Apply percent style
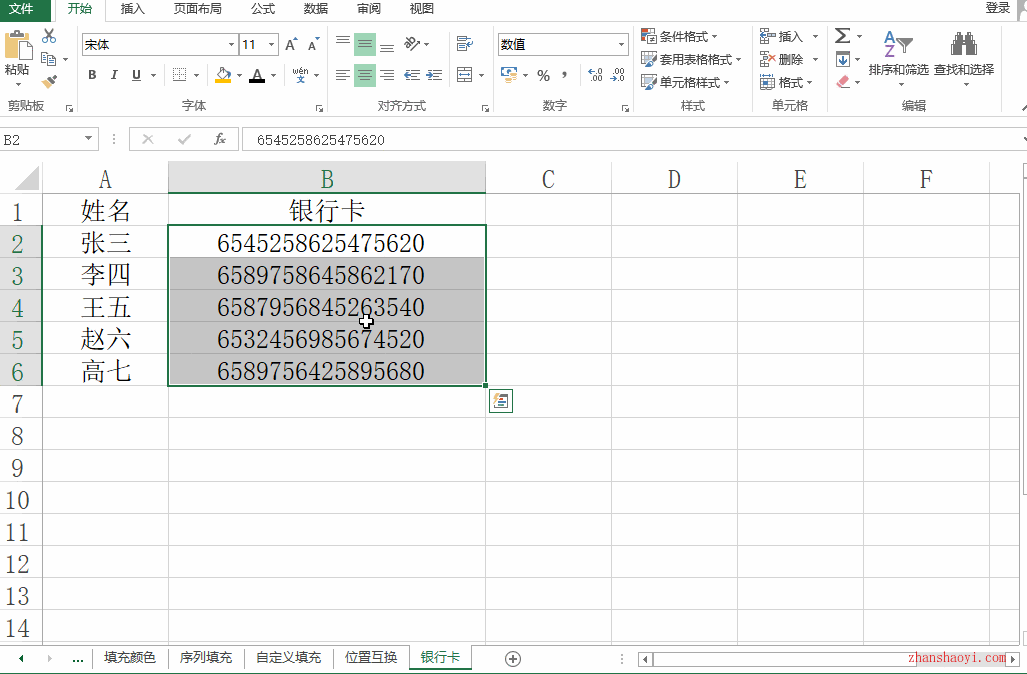This screenshot has width=1027, height=674. pyautogui.click(x=544, y=75)
